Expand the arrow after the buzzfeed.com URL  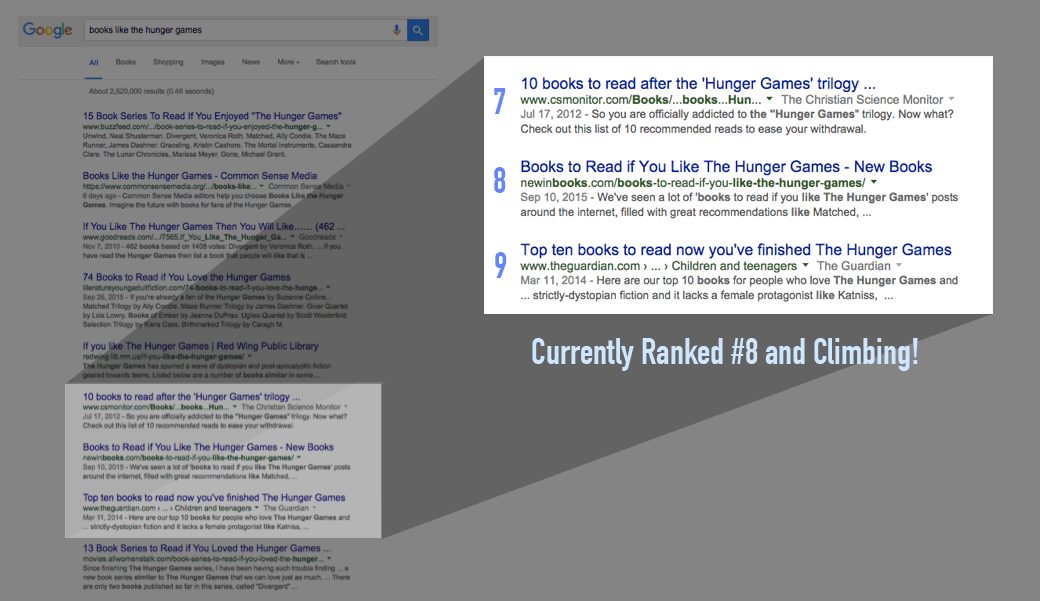point(328,126)
